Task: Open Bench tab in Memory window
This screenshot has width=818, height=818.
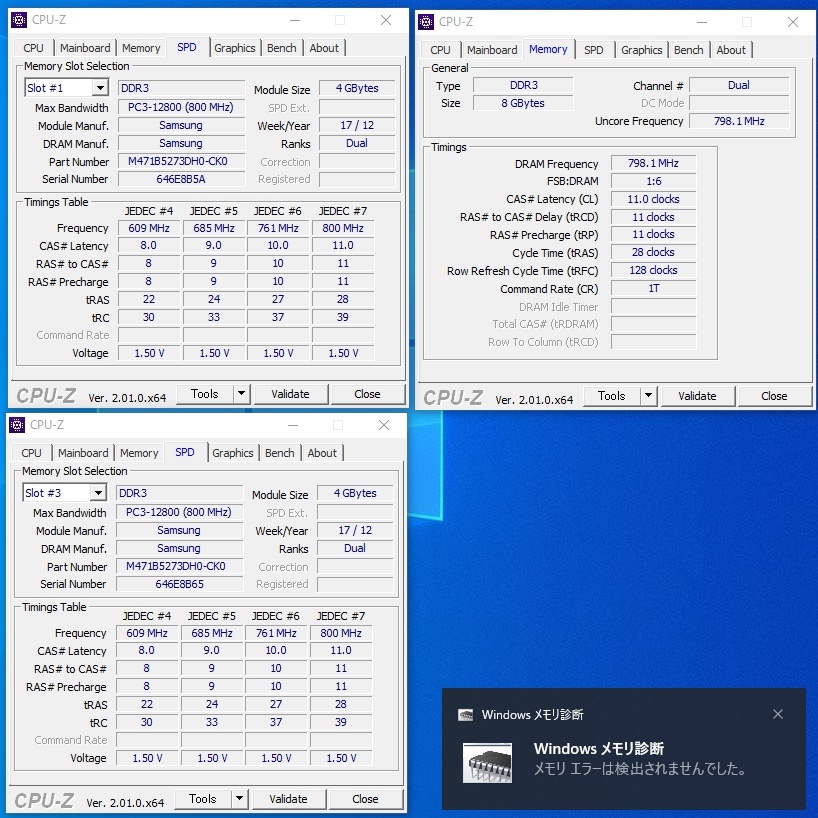Action: point(689,50)
